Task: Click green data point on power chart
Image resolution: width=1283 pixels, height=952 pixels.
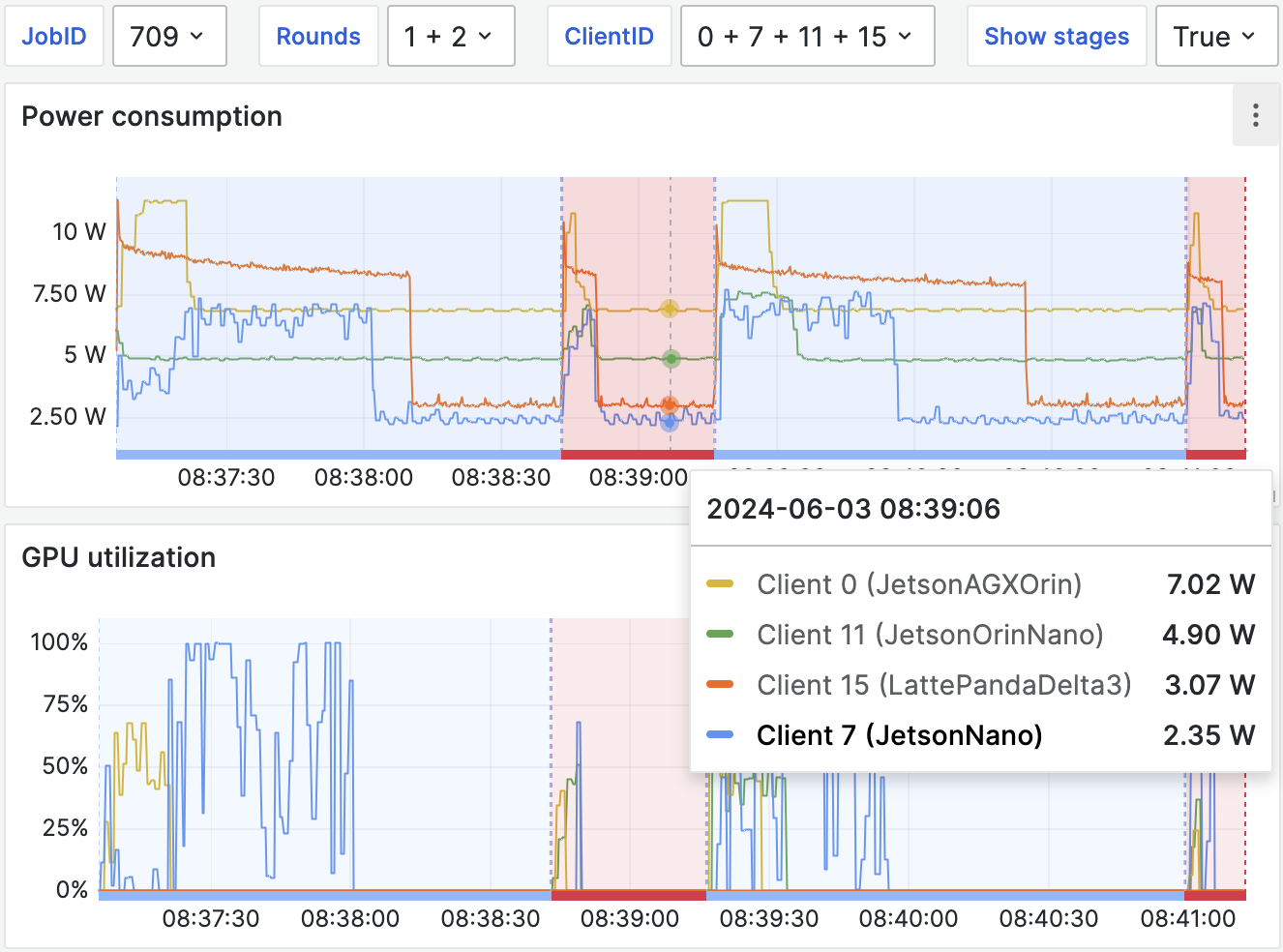Action: click(x=671, y=359)
